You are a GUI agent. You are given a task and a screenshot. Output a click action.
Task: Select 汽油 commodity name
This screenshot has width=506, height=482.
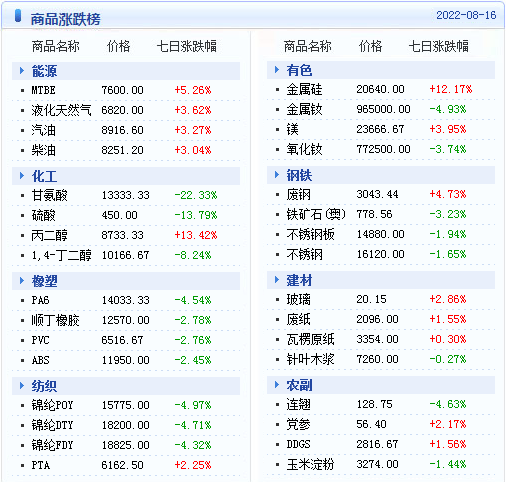(43, 130)
